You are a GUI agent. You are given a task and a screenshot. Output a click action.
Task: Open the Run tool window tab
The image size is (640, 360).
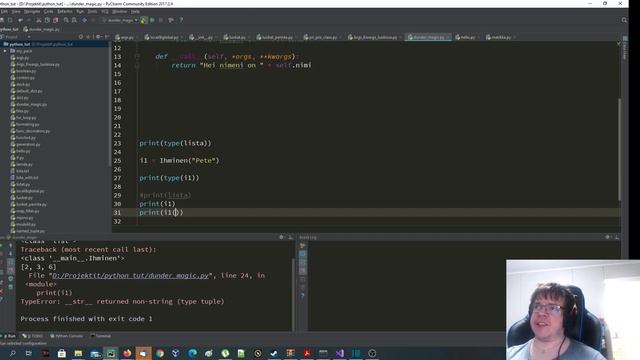tap(9, 336)
